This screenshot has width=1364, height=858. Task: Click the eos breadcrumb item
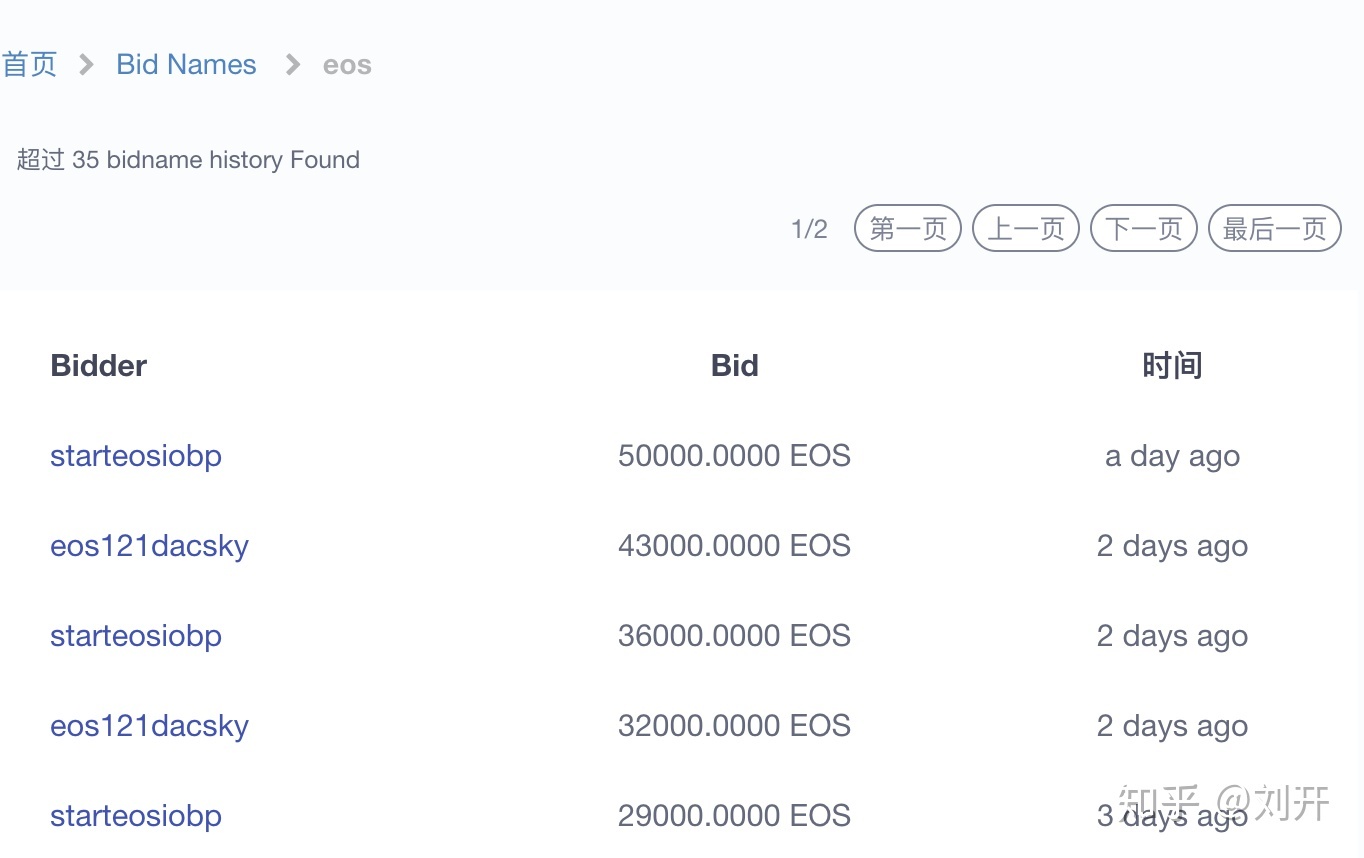347,66
